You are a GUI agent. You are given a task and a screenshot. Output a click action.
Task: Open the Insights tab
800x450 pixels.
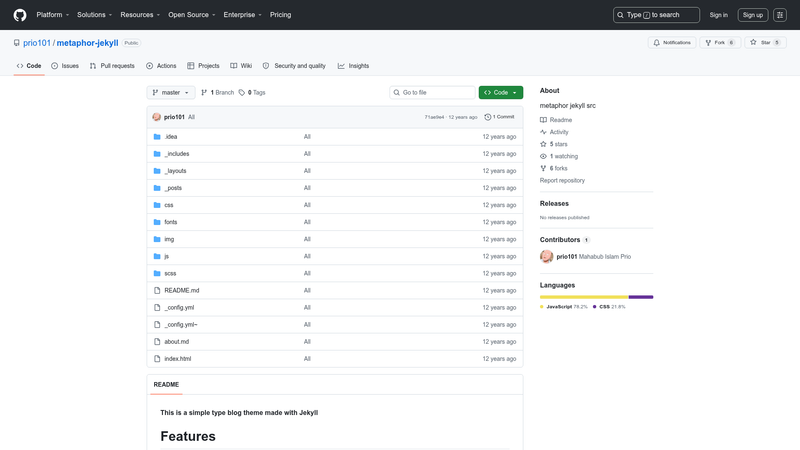click(x=354, y=66)
